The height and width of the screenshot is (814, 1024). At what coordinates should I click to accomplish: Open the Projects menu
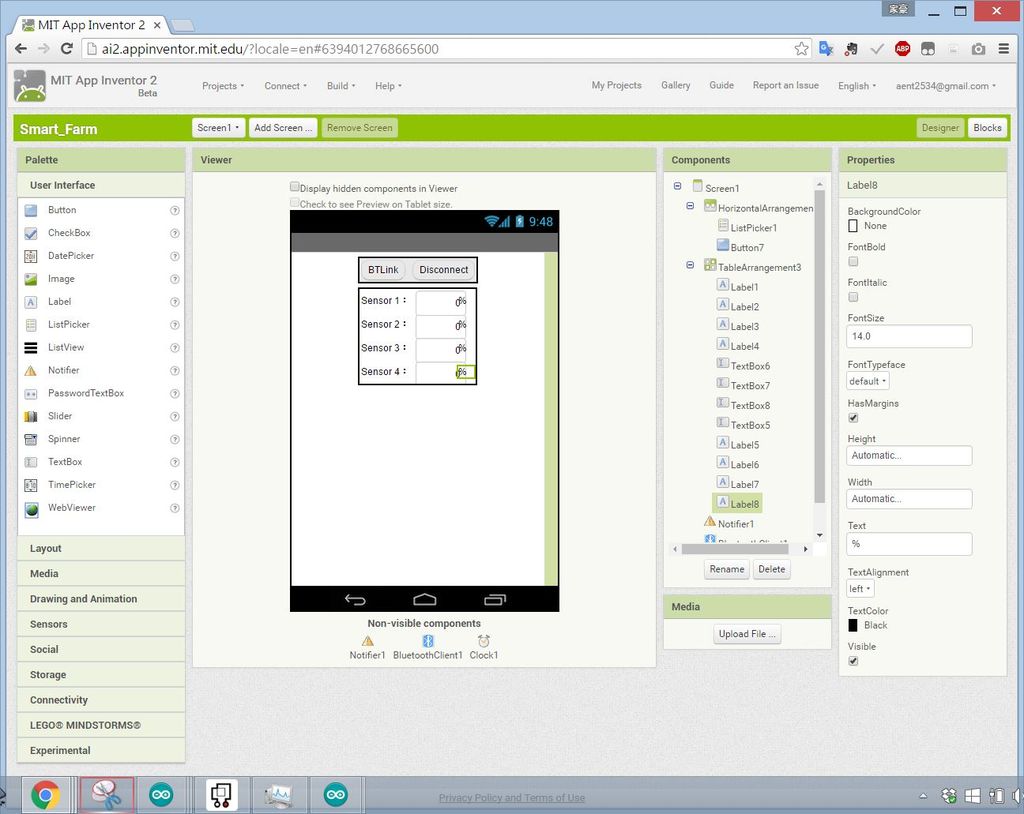point(223,86)
